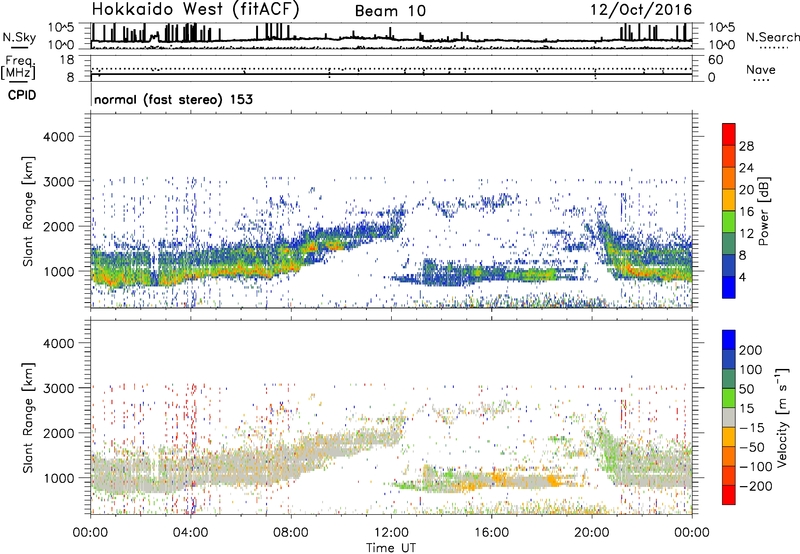The image size is (800, 554).
Task: Click the '50' velocity colorbar label
Action: pyautogui.click(x=746, y=389)
